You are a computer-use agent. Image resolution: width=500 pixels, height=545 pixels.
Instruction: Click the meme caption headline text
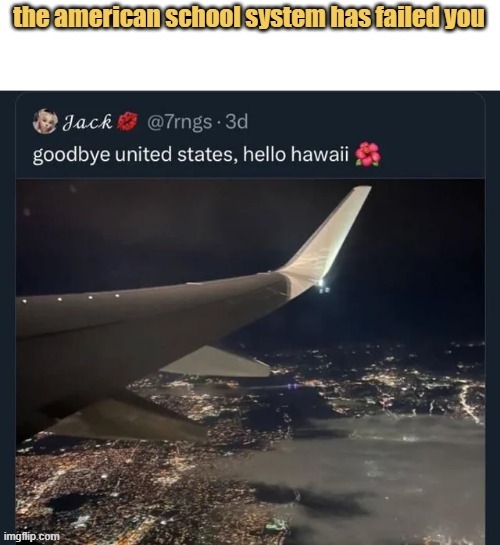point(249,17)
